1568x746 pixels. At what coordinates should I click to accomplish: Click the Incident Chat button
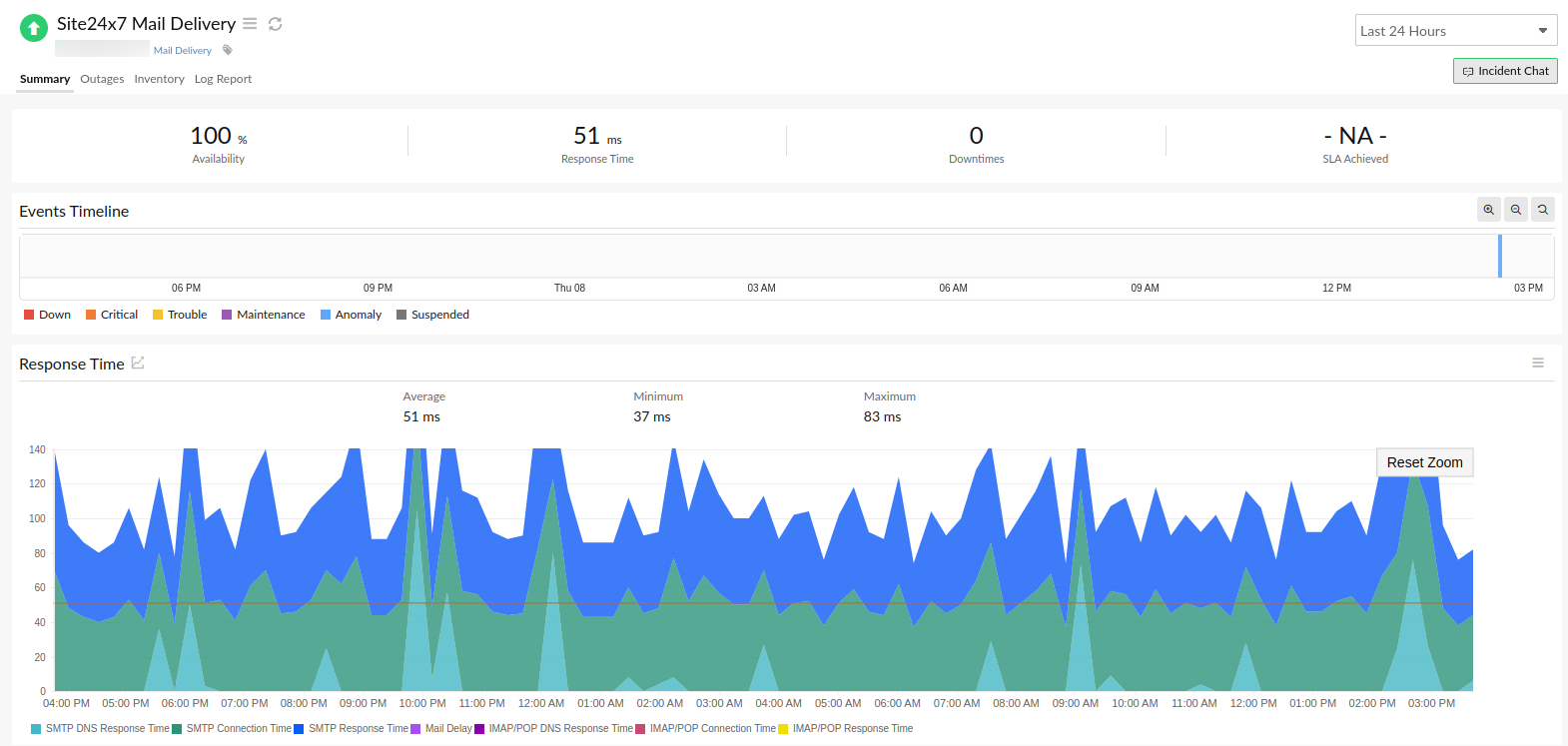1505,71
